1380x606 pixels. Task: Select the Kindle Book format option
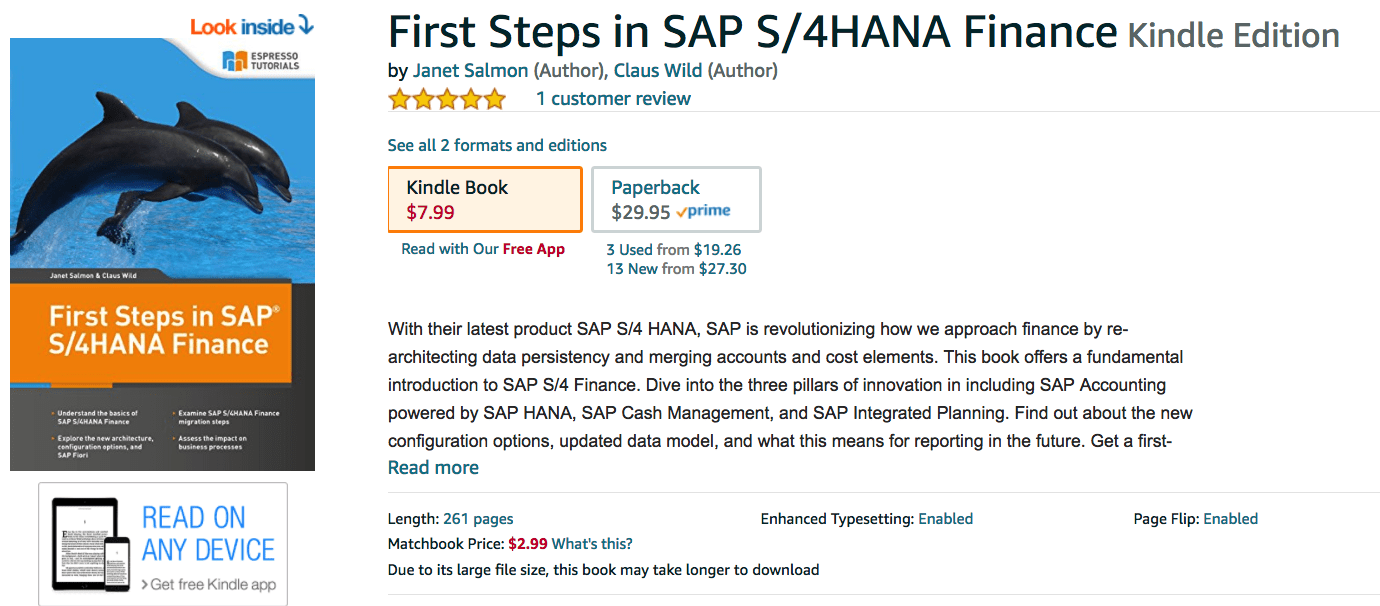(485, 199)
